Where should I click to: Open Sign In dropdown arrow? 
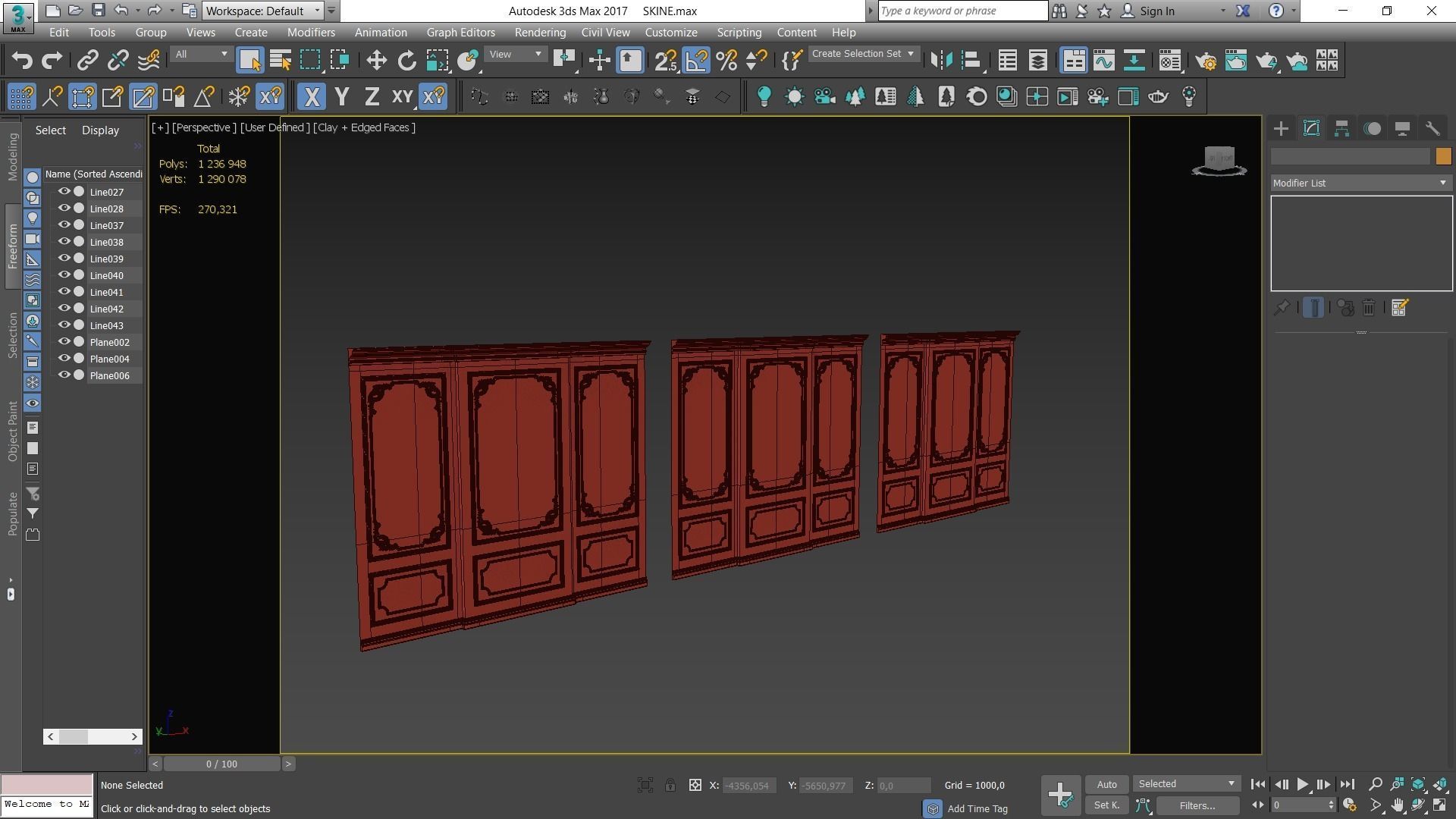1222,11
